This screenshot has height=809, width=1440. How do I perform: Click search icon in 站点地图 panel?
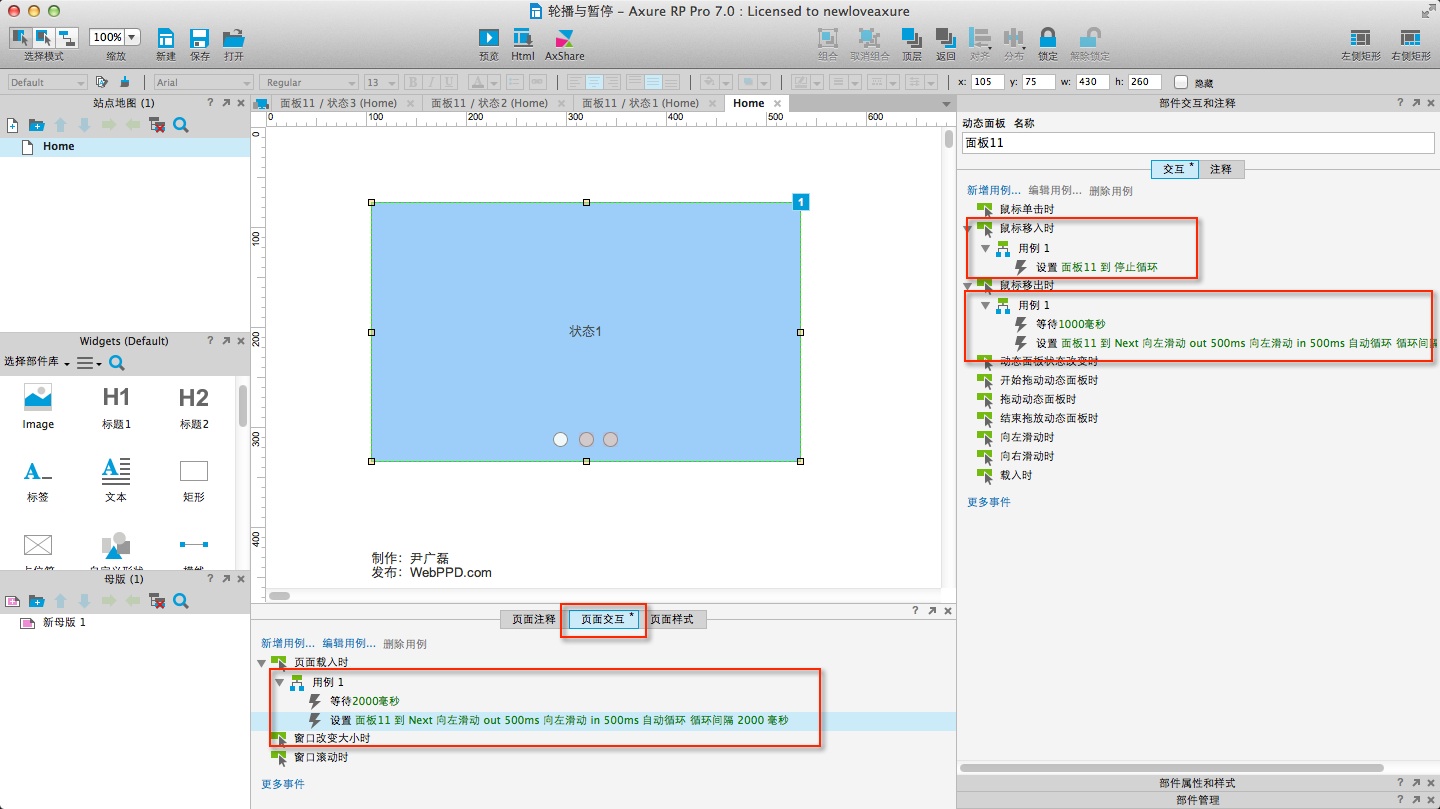[x=181, y=125]
